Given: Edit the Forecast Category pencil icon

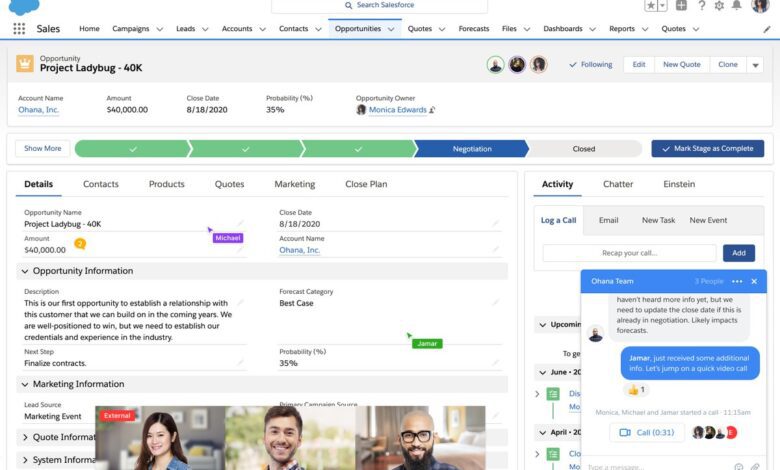Looking at the screenshot, I should pyautogui.click(x=495, y=302).
